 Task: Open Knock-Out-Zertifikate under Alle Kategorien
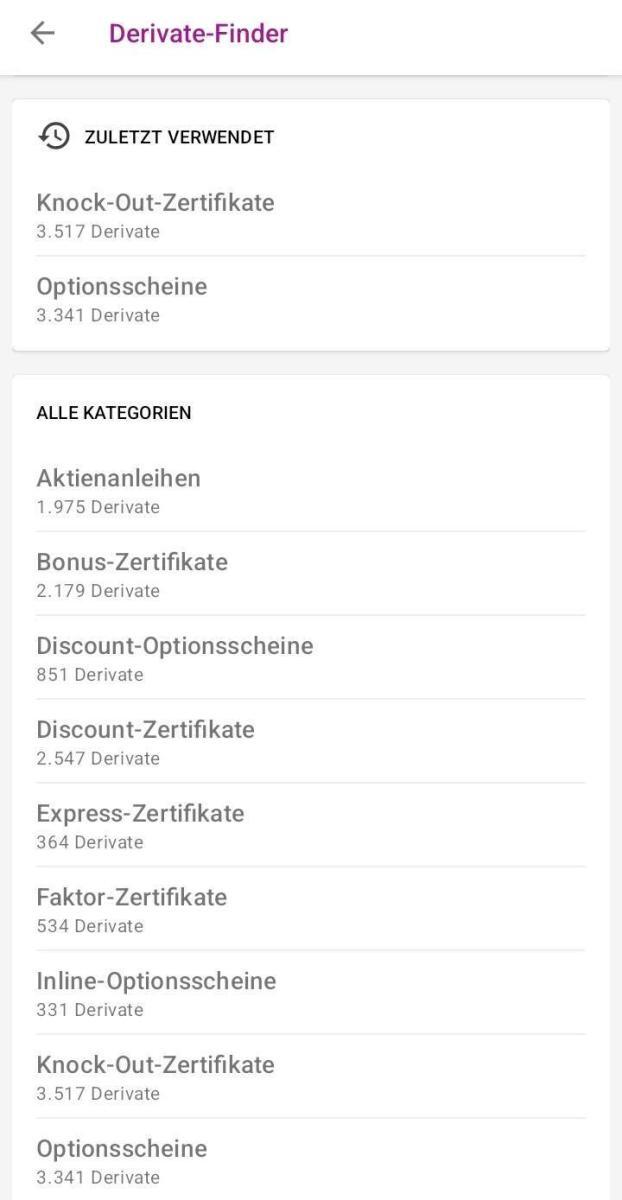(x=155, y=1064)
